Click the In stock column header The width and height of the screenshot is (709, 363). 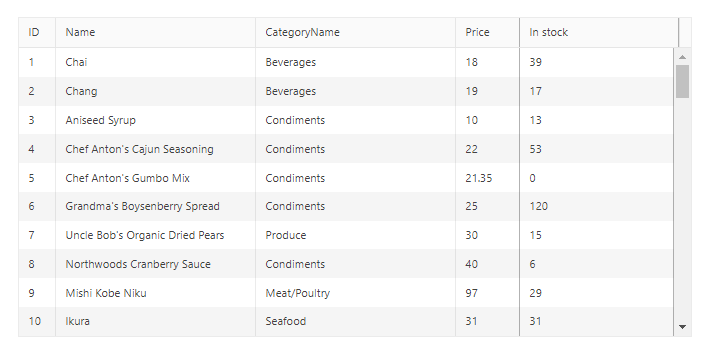[599, 33]
